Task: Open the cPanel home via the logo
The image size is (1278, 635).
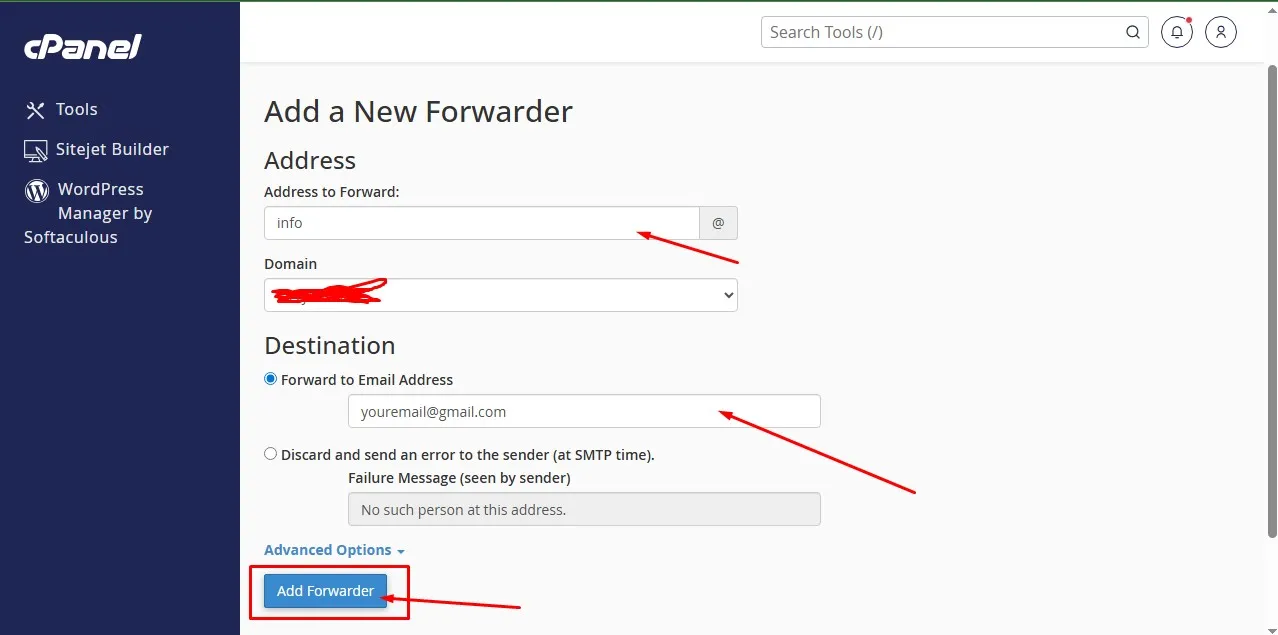Action: pos(82,46)
